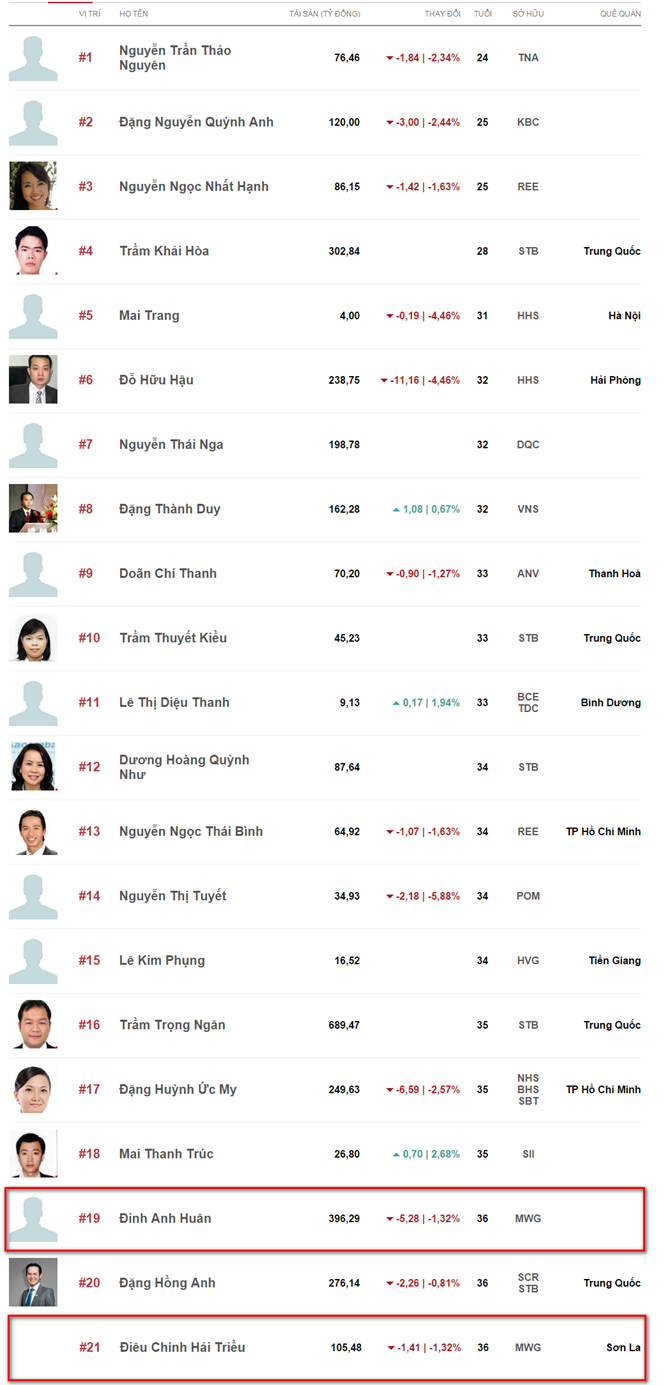Open the name link Dương Hoàng Quỳnh Như
The image size is (670, 1385).
click(x=184, y=767)
